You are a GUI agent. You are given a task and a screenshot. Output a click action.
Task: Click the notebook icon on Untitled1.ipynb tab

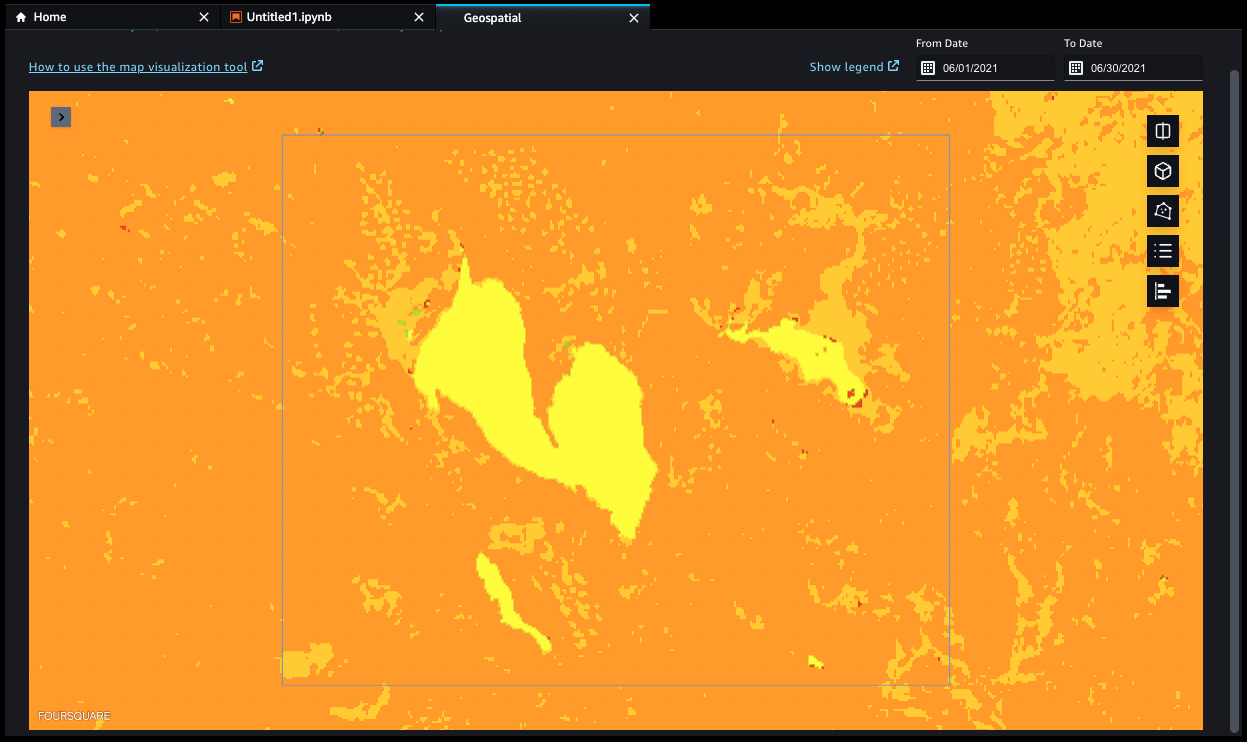coord(236,17)
